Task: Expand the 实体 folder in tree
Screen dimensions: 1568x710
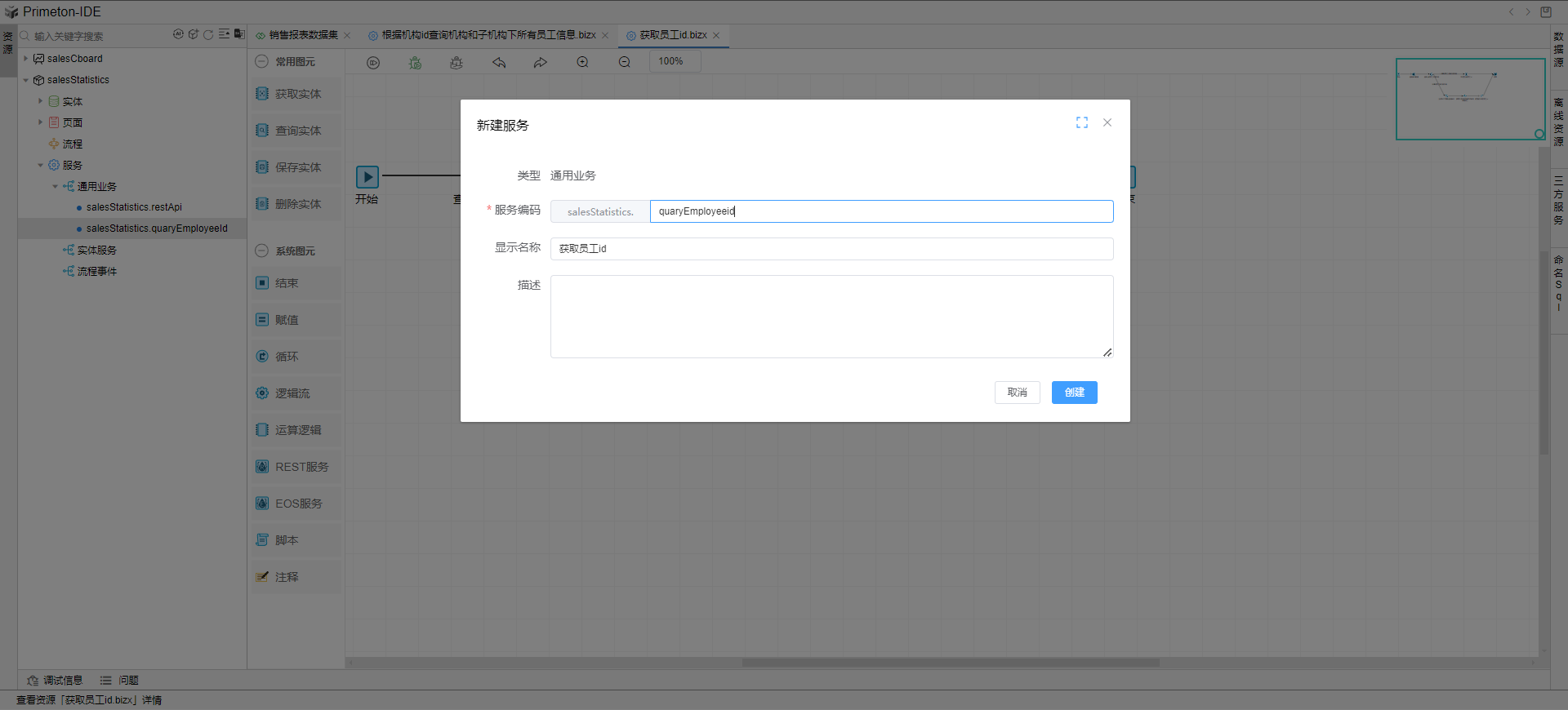Action: point(40,101)
